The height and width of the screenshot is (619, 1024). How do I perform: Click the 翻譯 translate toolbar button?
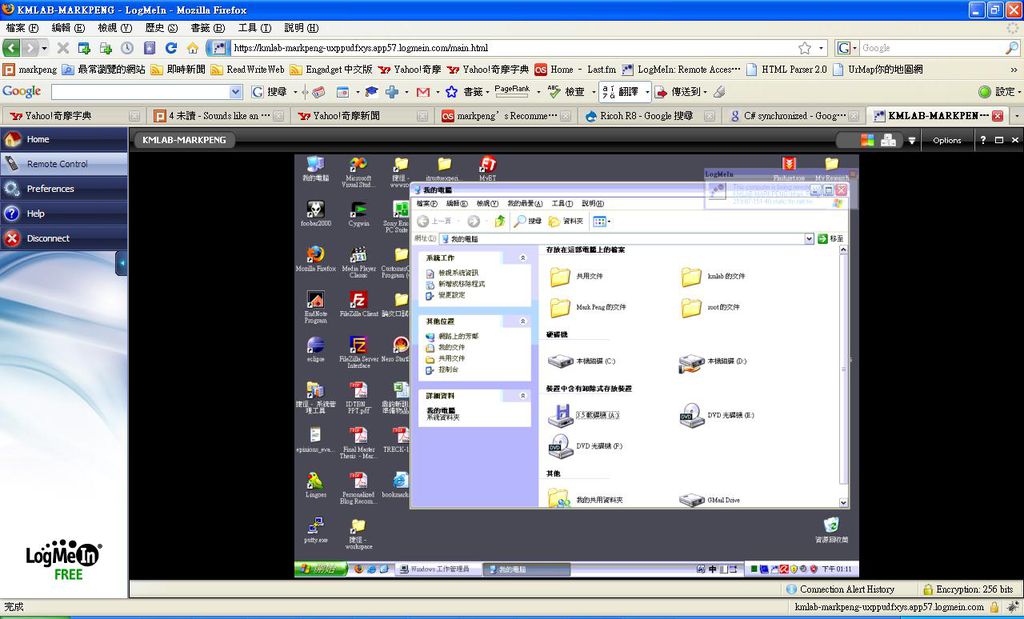pos(622,92)
